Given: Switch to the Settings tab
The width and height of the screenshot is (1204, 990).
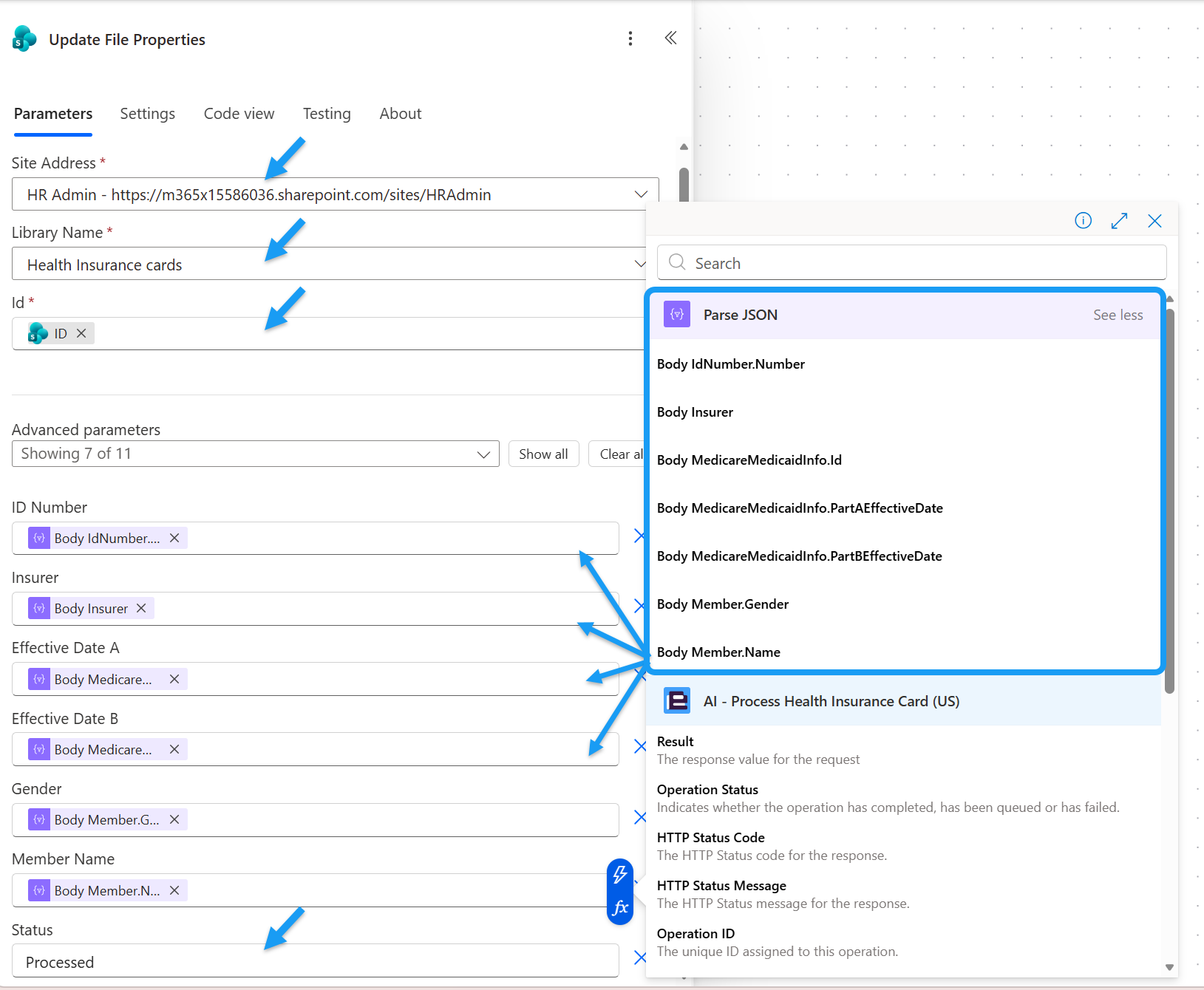Looking at the screenshot, I should [148, 114].
